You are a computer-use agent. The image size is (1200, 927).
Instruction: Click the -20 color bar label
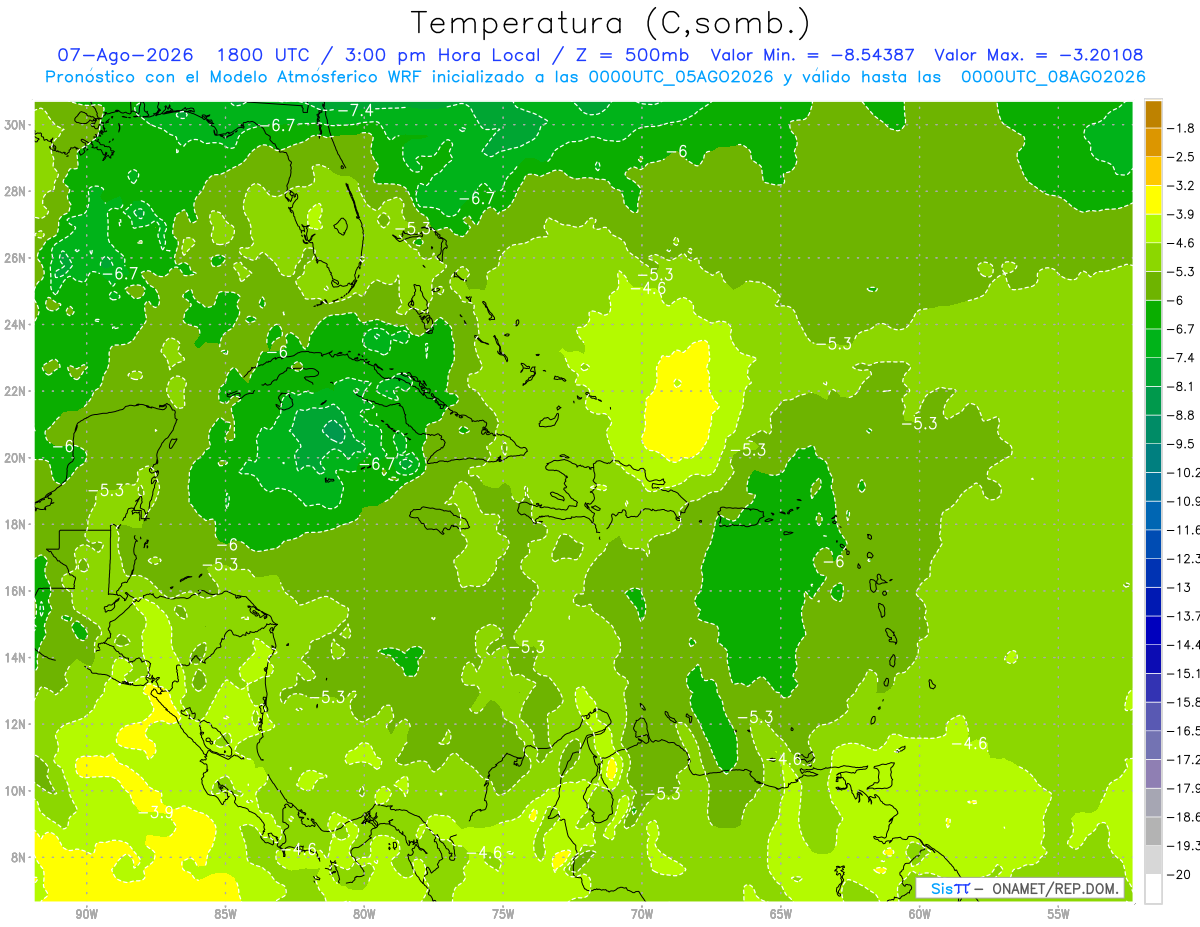[x=1179, y=874]
